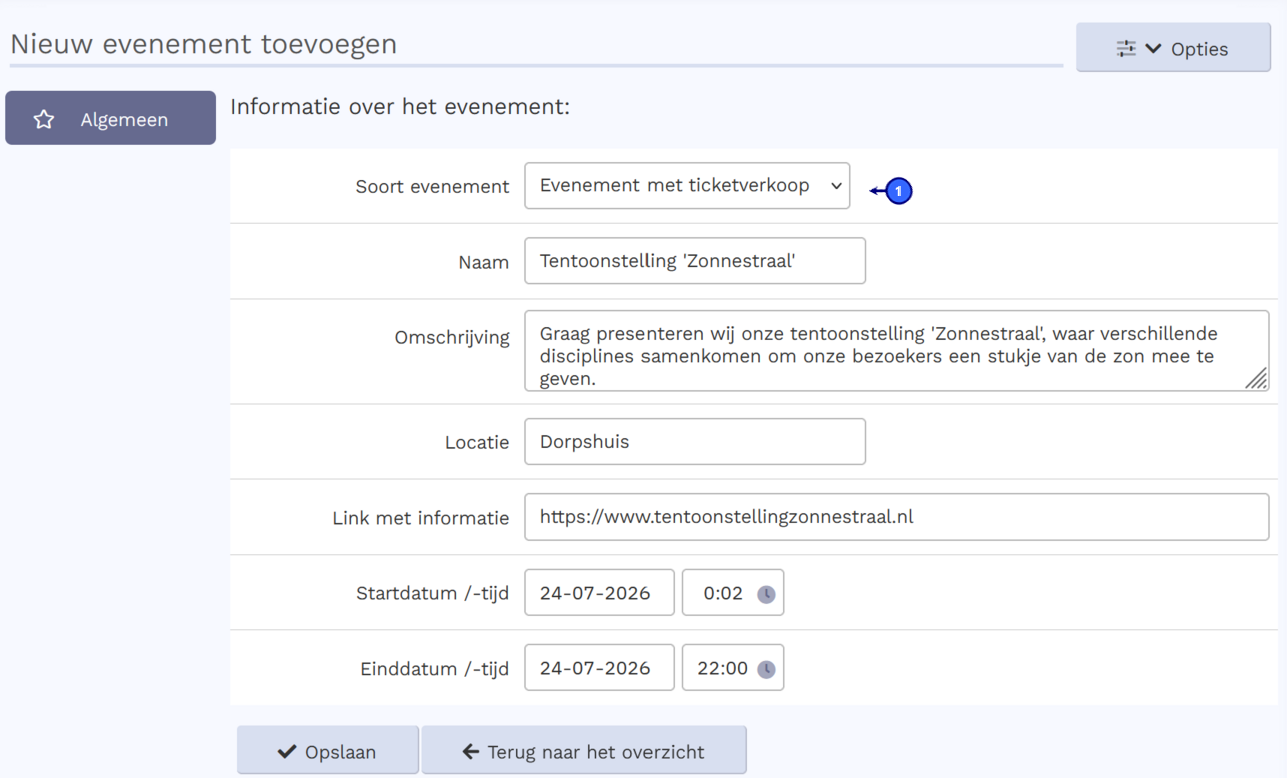Screen dimensions: 1287x778
Task: Save the event with Opslaan
Action: 328,751
